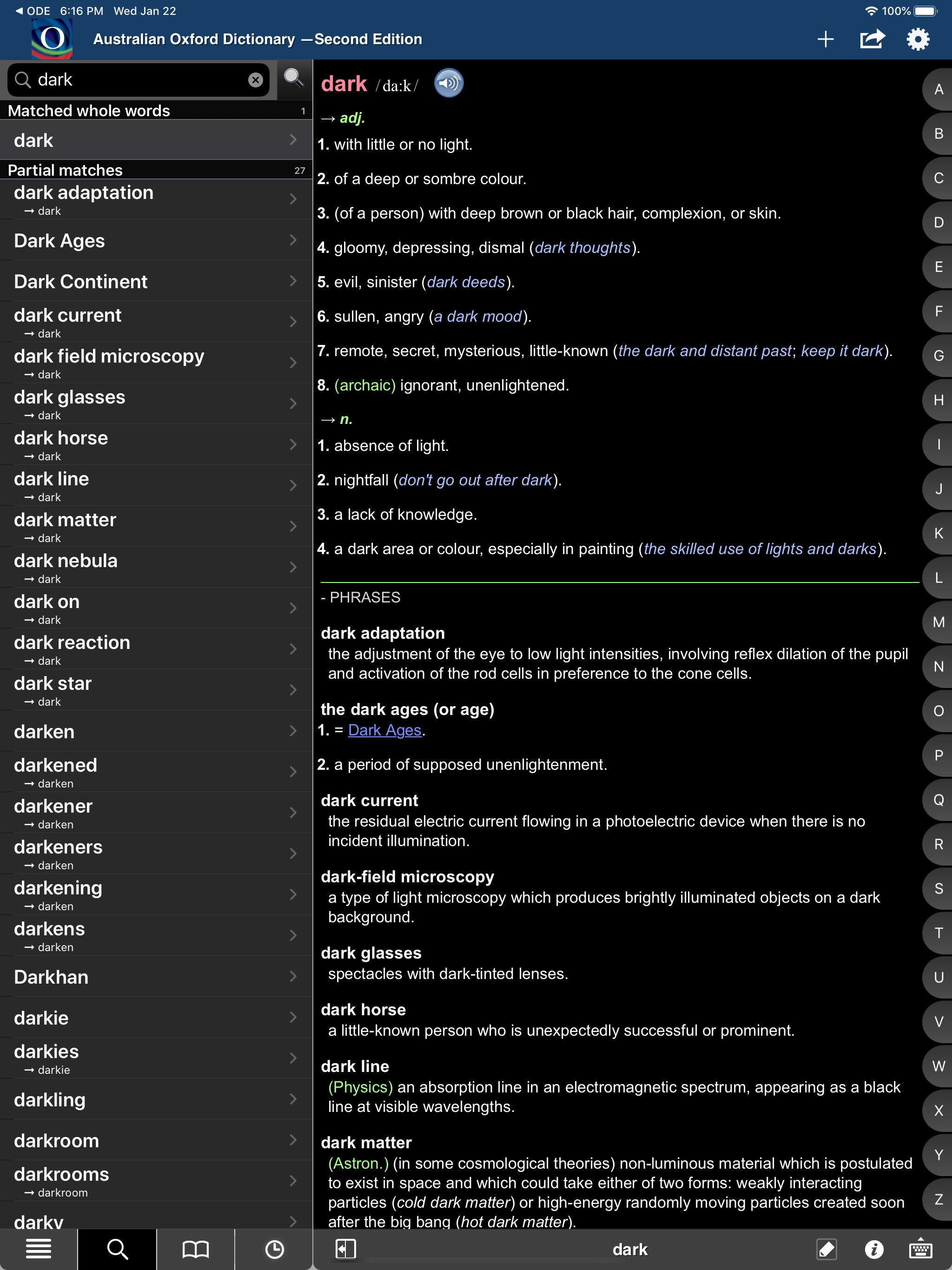The height and width of the screenshot is (1270, 952).
Task: Switch to the open book tab
Action: point(195,1249)
